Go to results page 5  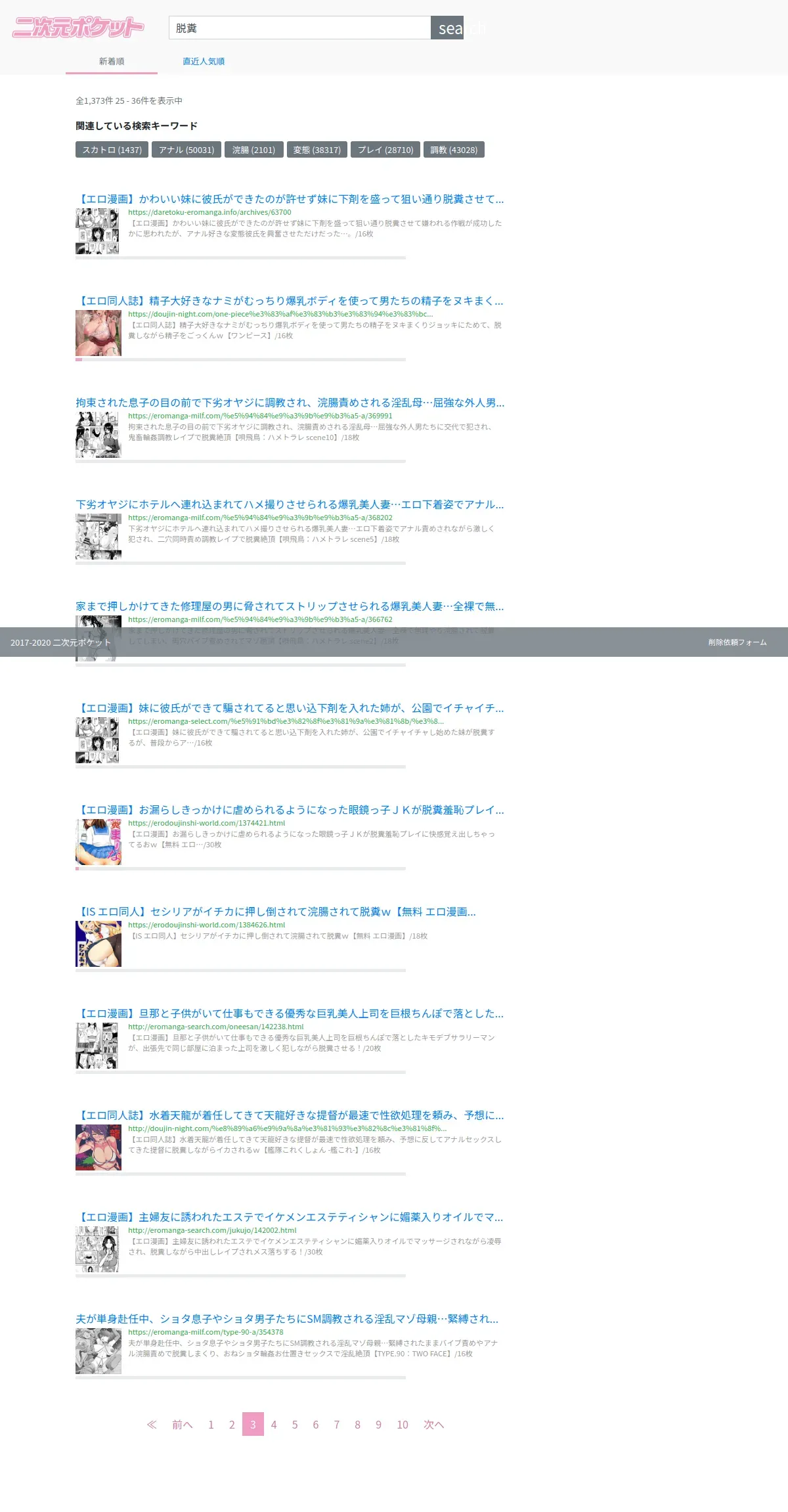pyautogui.click(x=295, y=1424)
